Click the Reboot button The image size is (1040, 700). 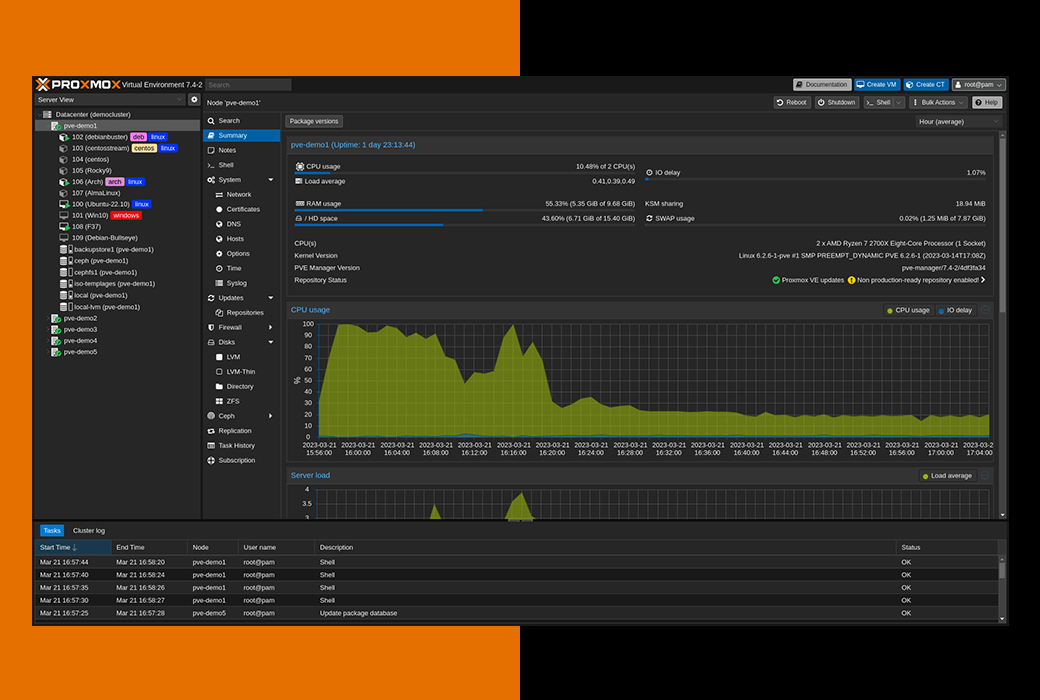click(x=791, y=102)
